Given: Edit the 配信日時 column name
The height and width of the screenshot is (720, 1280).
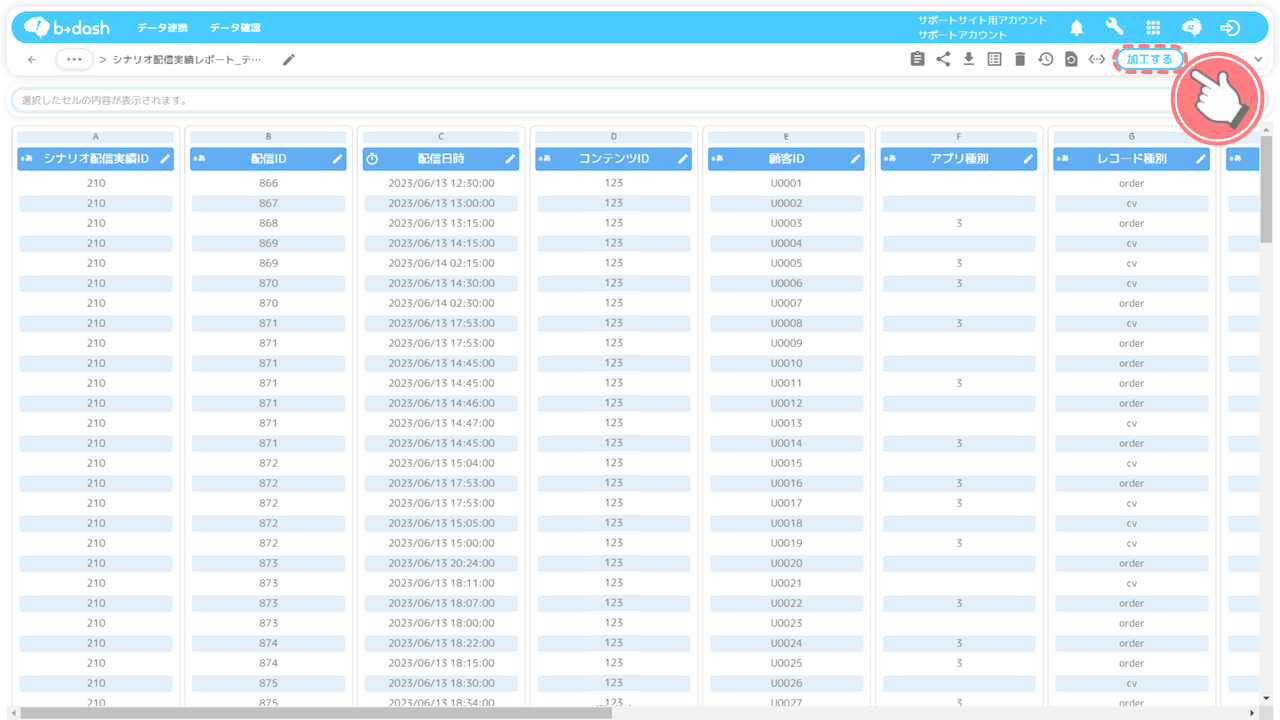Looking at the screenshot, I should pyautogui.click(x=510, y=158).
